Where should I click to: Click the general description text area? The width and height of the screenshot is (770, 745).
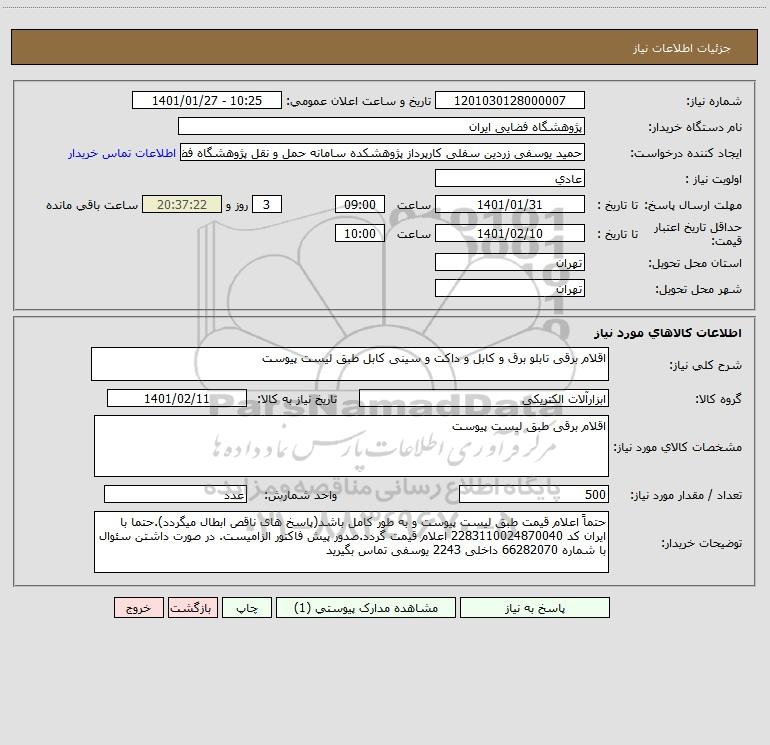point(350,364)
